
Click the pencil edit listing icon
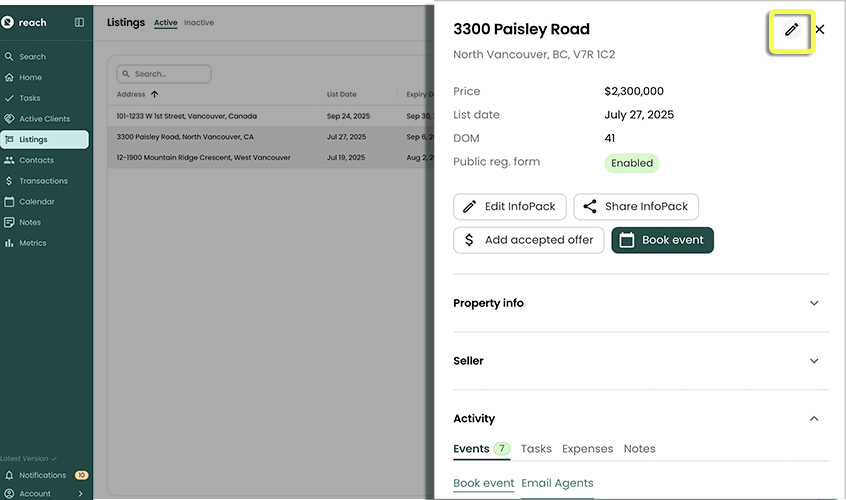(791, 30)
